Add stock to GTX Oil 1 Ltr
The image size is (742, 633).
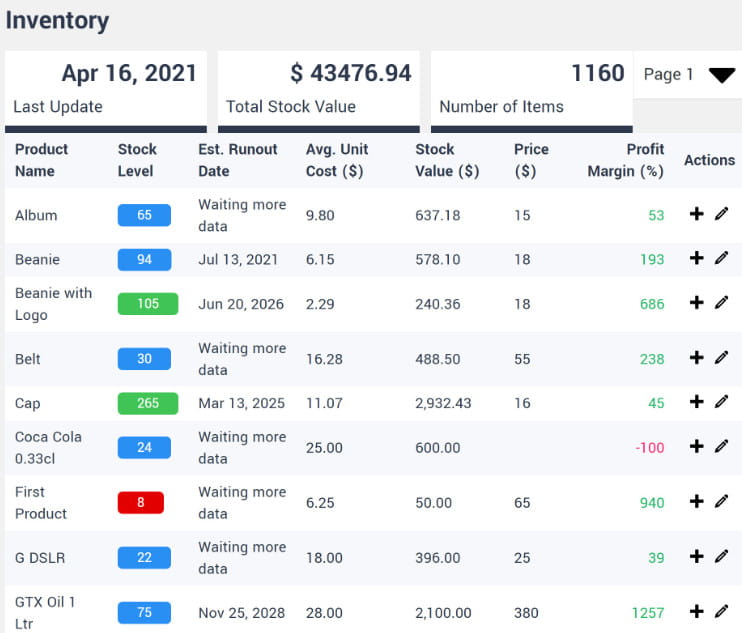point(697,611)
